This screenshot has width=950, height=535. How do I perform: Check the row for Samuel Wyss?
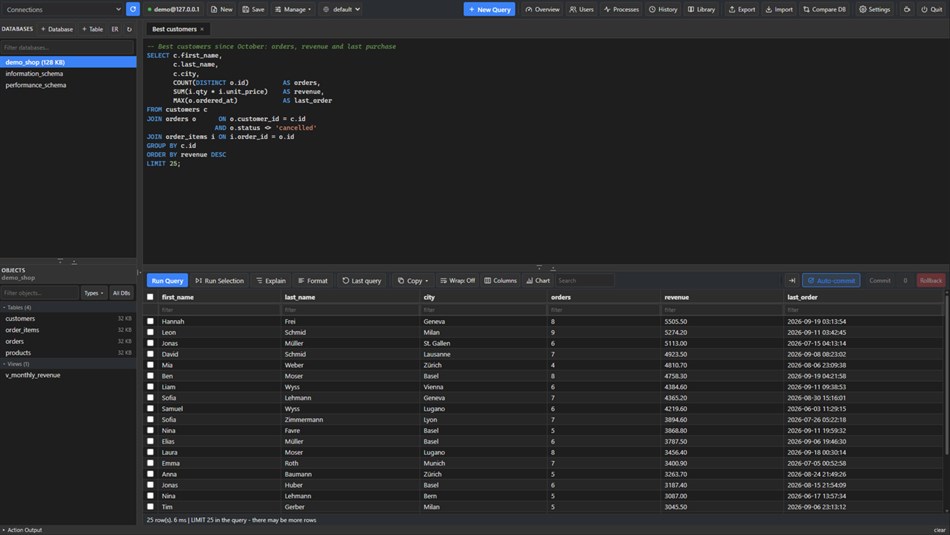[150, 408]
